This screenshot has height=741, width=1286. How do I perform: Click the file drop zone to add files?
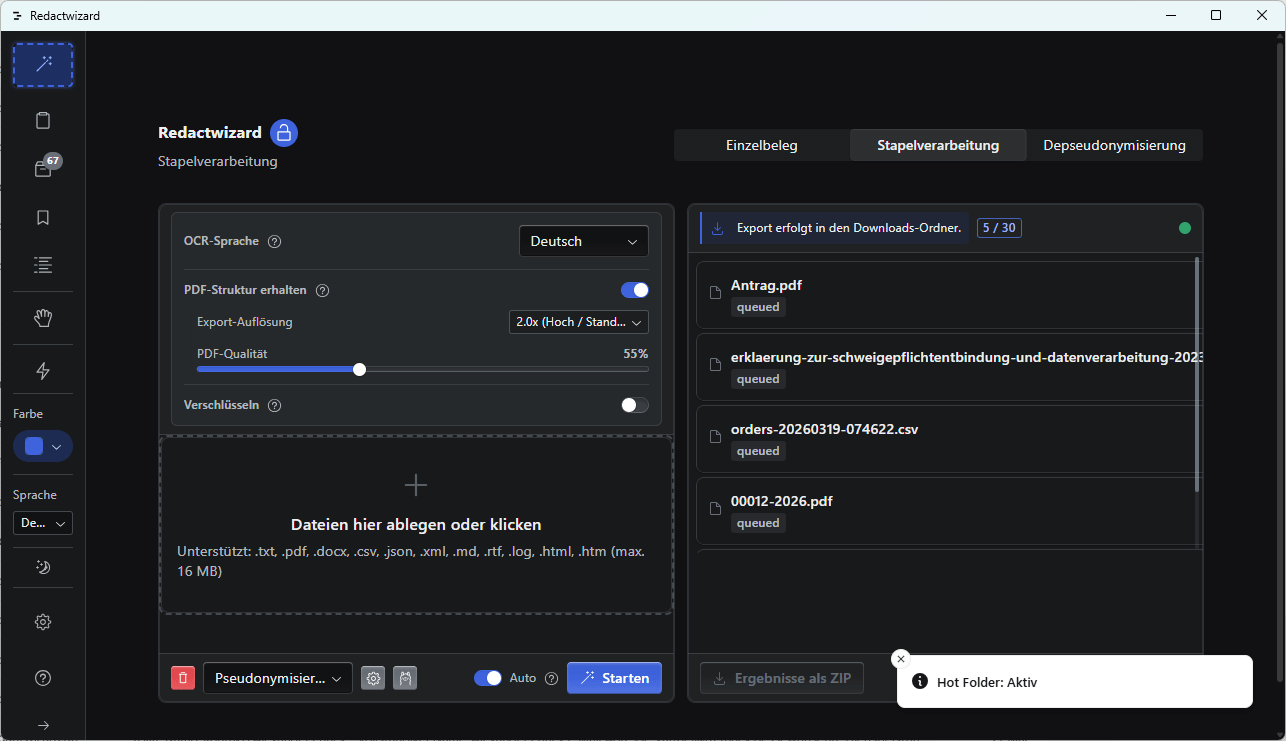click(416, 524)
